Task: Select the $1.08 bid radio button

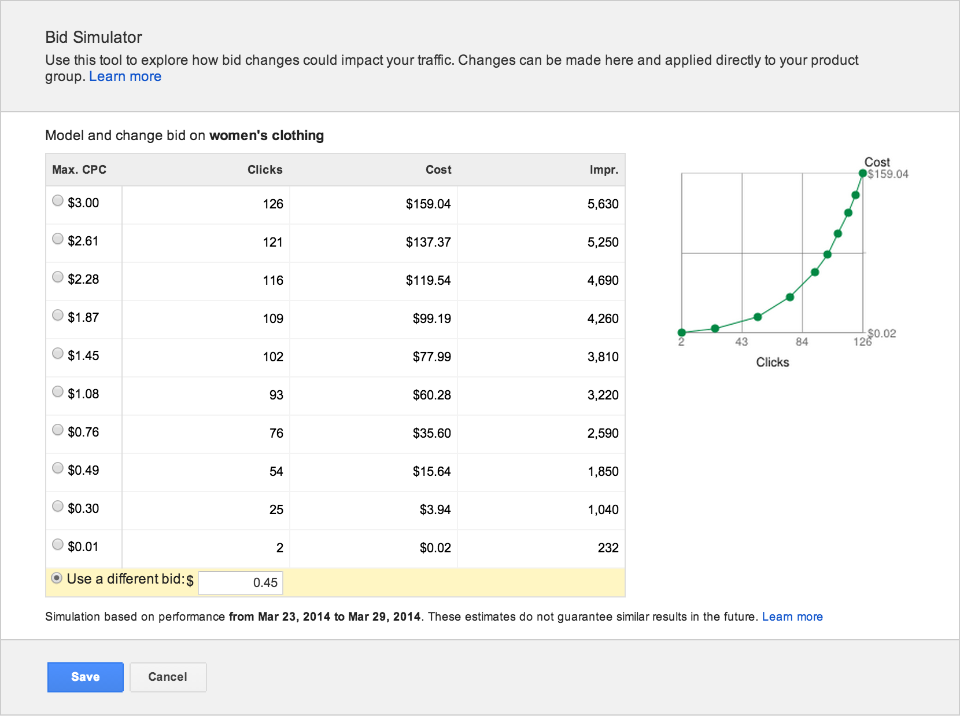Action: coord(58,391)
